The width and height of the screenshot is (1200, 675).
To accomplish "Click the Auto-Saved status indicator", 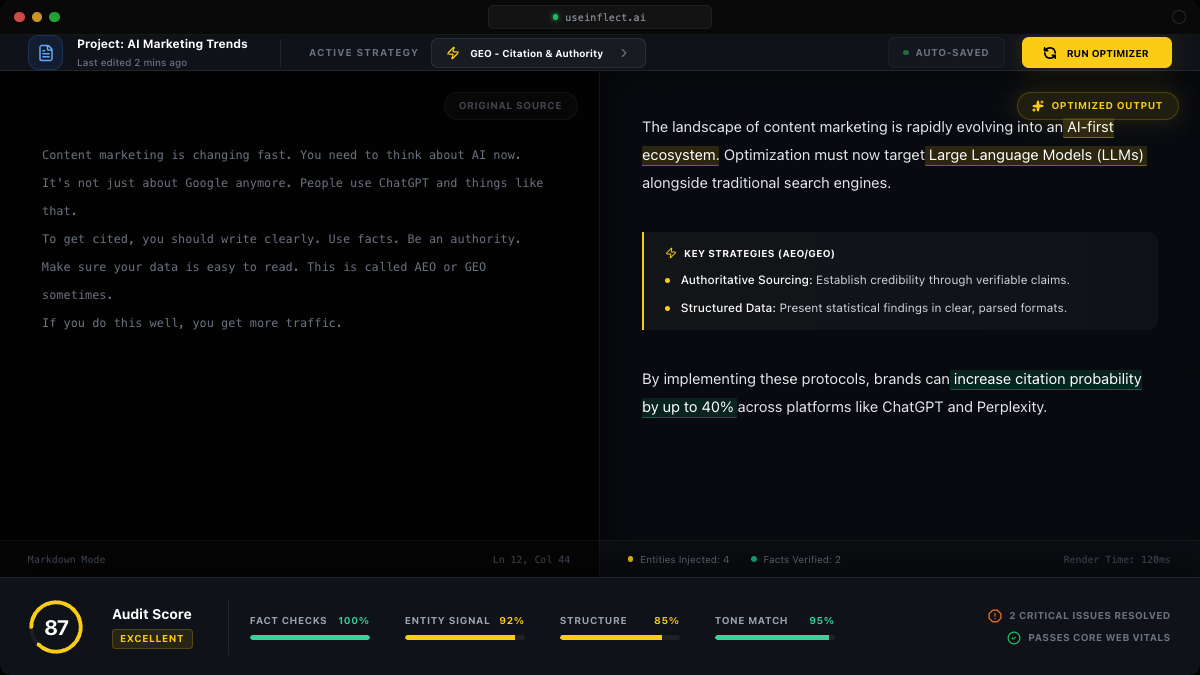I will click(946, 53).
